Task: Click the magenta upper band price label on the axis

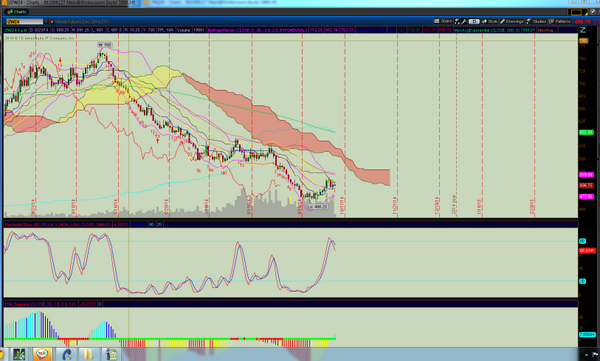Action: [586, 175]
